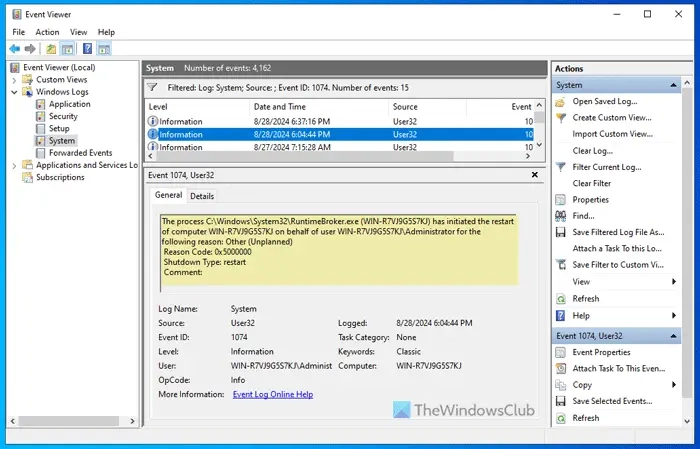Expand Applications and Services Logs node
700x449 pixels.
(14, 165)
